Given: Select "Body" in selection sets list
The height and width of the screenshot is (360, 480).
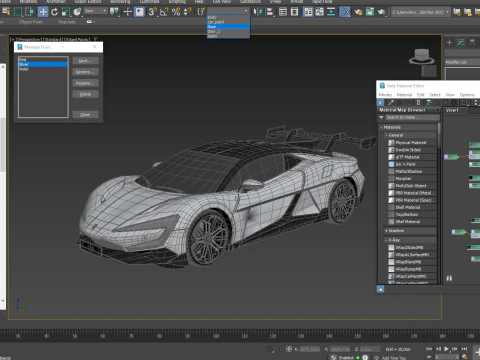Looking at the screenshot, I should 228,17.
